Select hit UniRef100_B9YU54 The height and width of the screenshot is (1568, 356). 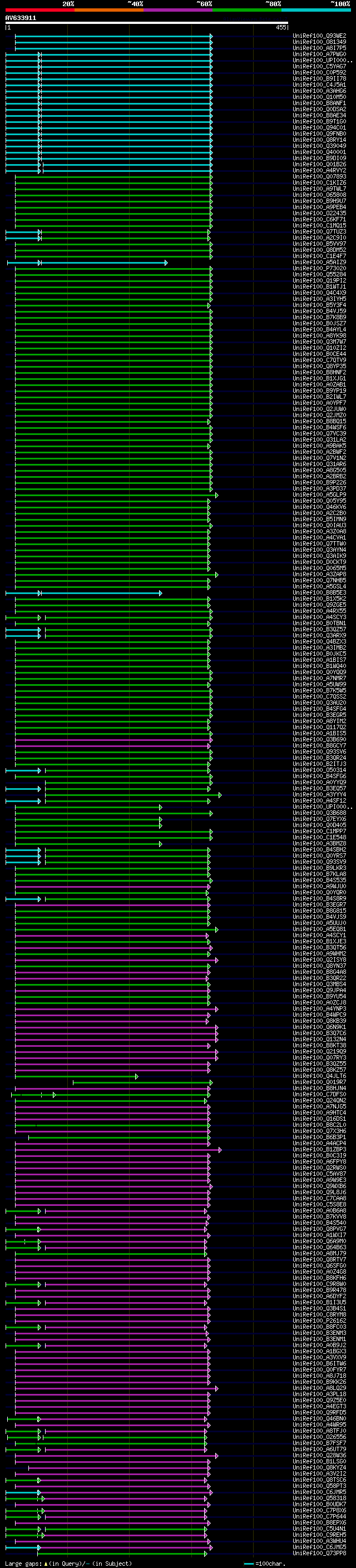tap(319, 996)
